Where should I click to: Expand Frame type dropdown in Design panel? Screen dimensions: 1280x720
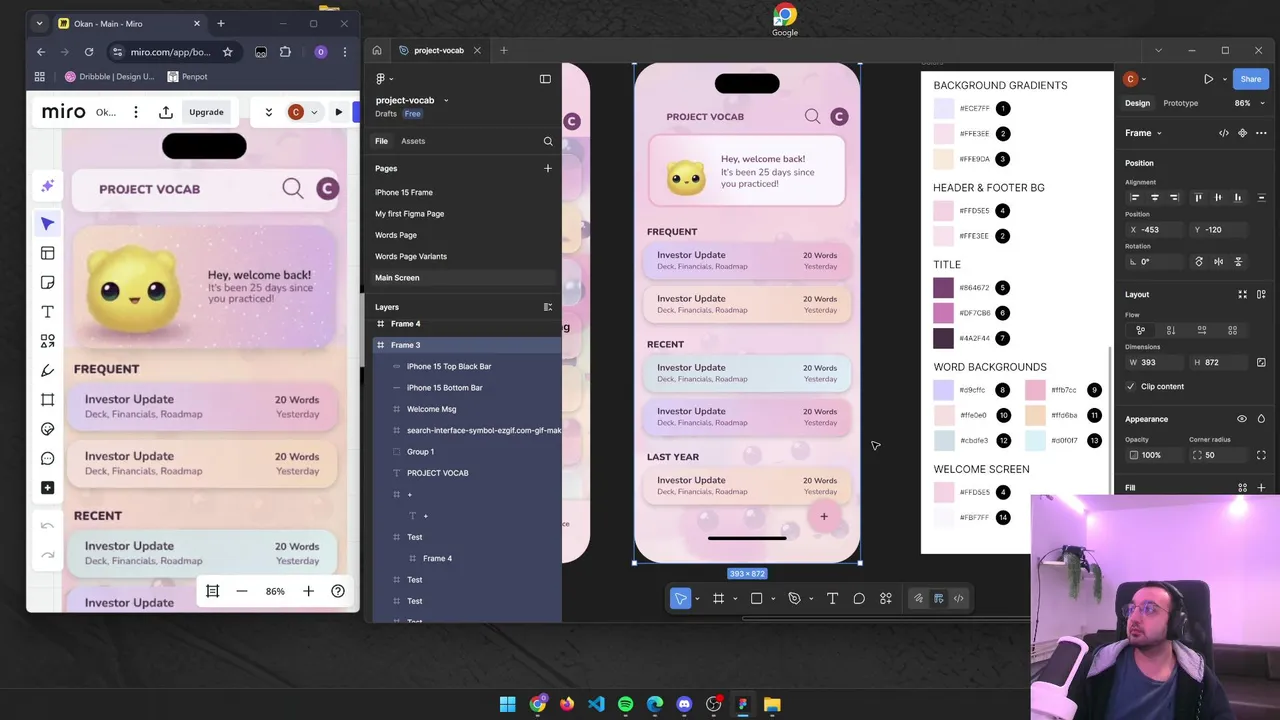[1143, 133]
